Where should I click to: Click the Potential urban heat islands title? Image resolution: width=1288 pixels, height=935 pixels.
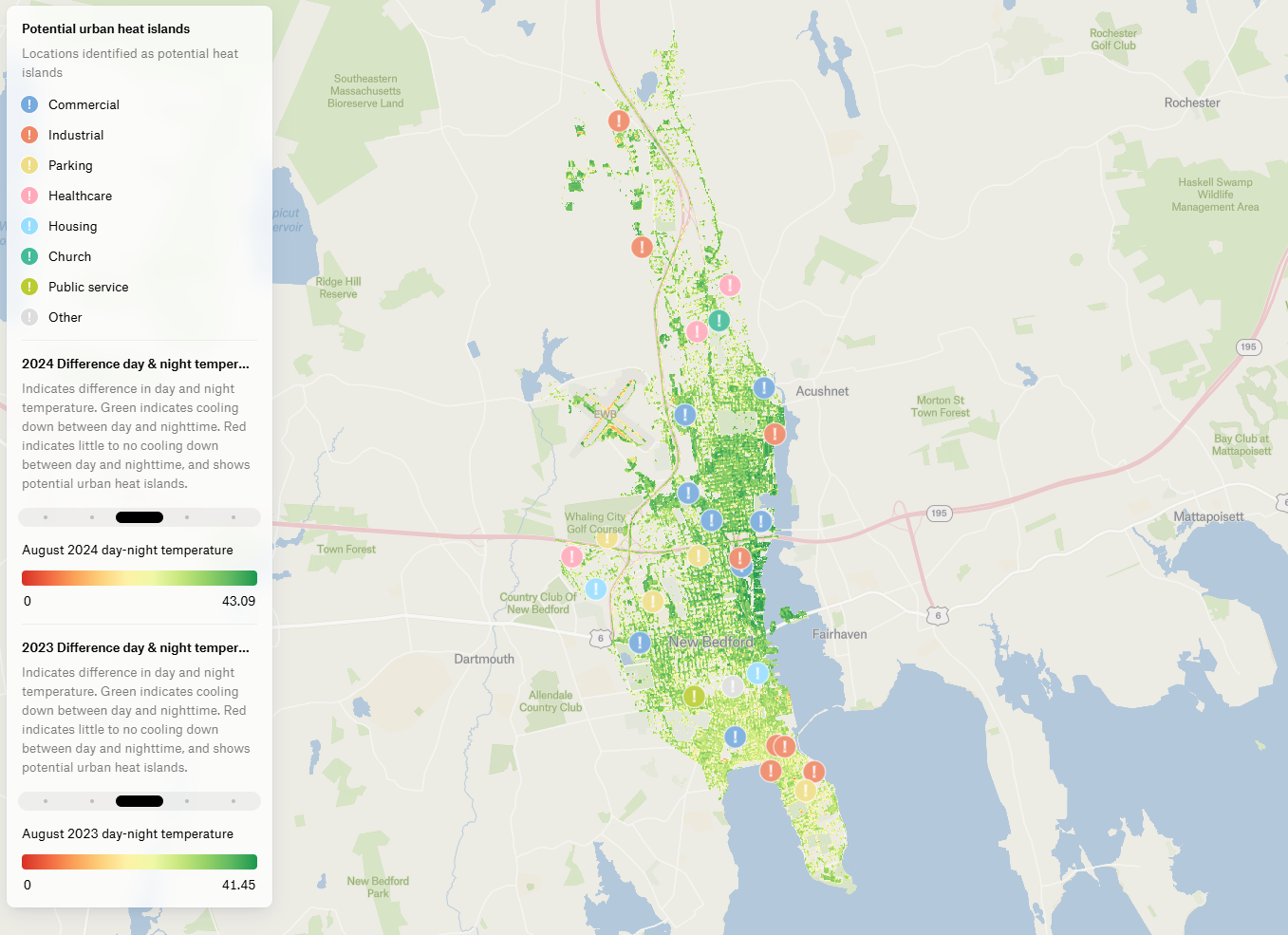tap(105, 28)
